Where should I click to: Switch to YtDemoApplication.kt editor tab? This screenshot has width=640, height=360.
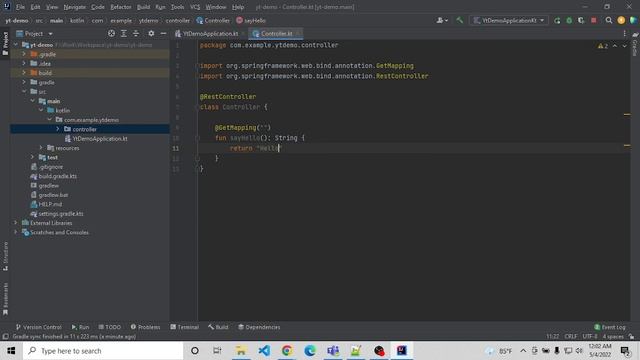pos(210,33)
